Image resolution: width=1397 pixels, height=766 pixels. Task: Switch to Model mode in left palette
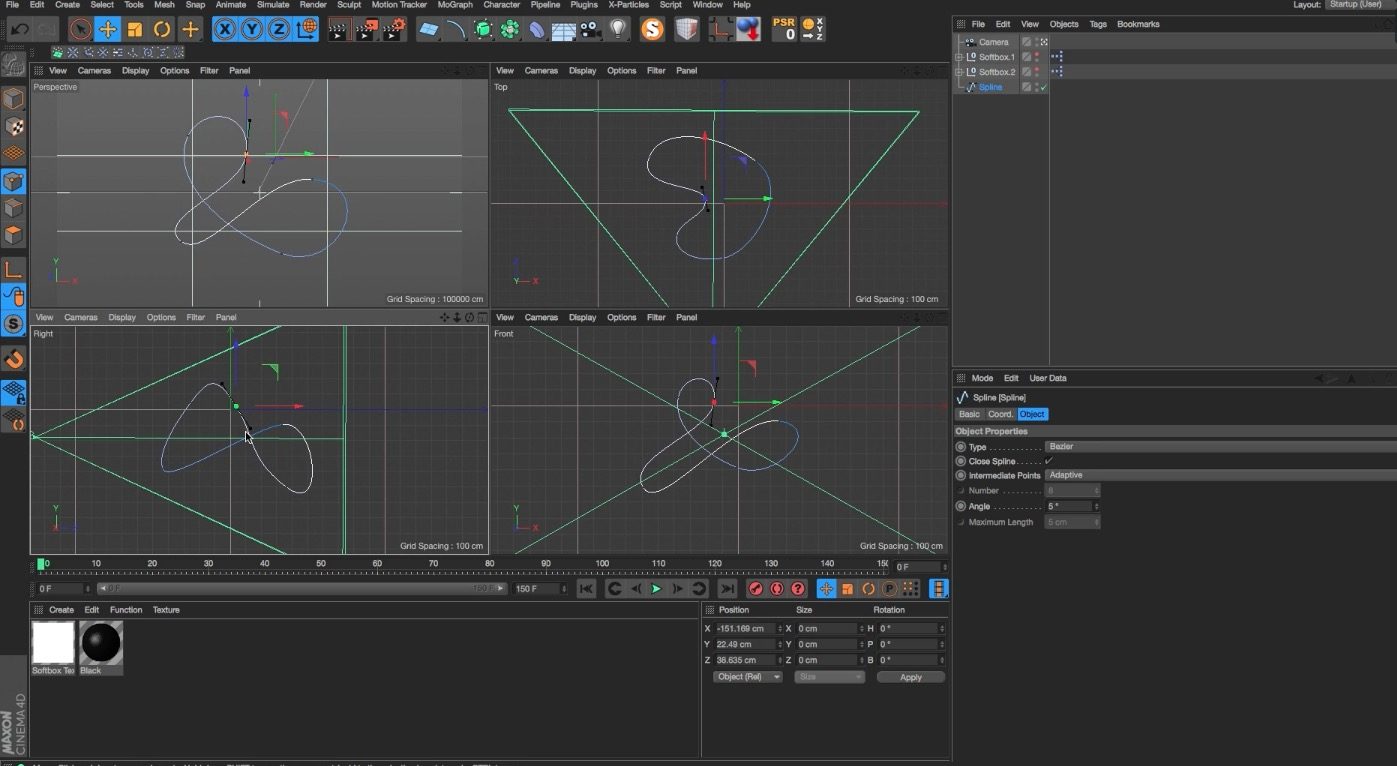pyautogui.click(x=13, y=99)
